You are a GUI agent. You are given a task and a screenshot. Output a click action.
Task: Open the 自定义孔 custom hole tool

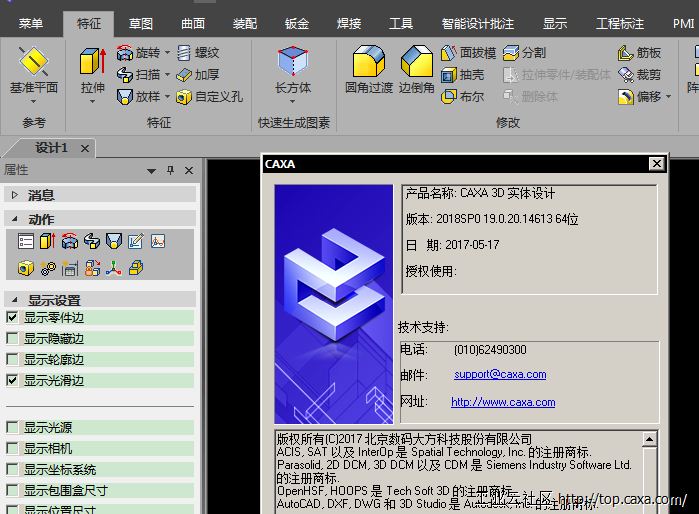click(209, 96)
